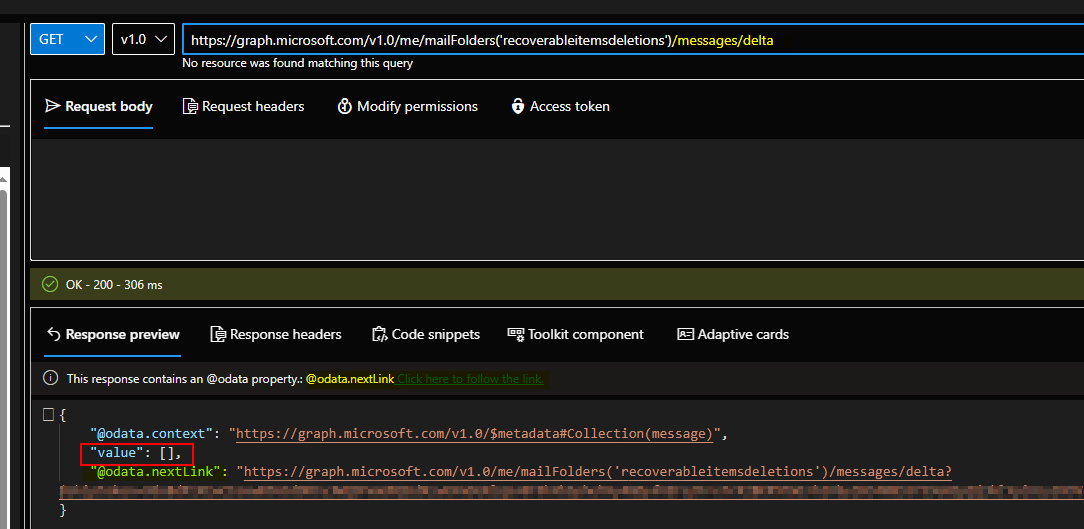Open the @odata.nextLink messages/delta URL
The height and width of the screenshot is (529, 1084).
tap(598, 472)
